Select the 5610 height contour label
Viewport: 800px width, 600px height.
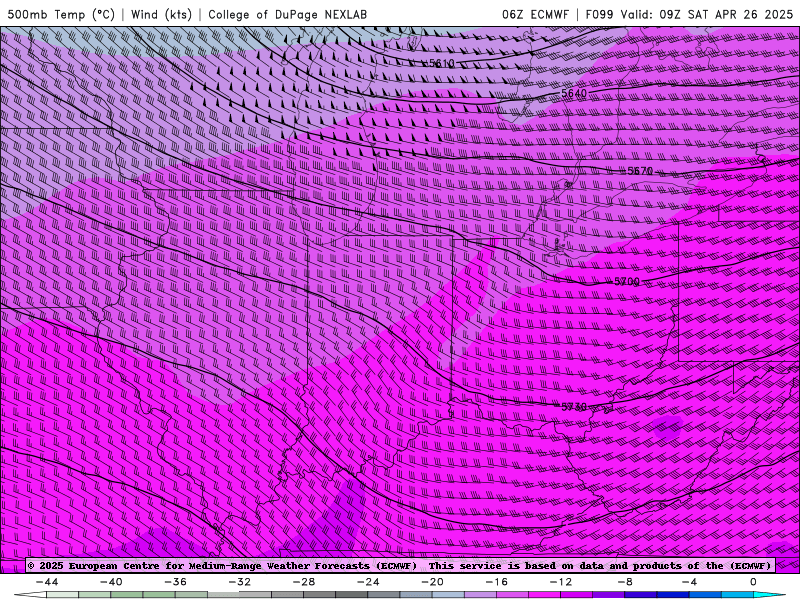(x=441, y=63)
